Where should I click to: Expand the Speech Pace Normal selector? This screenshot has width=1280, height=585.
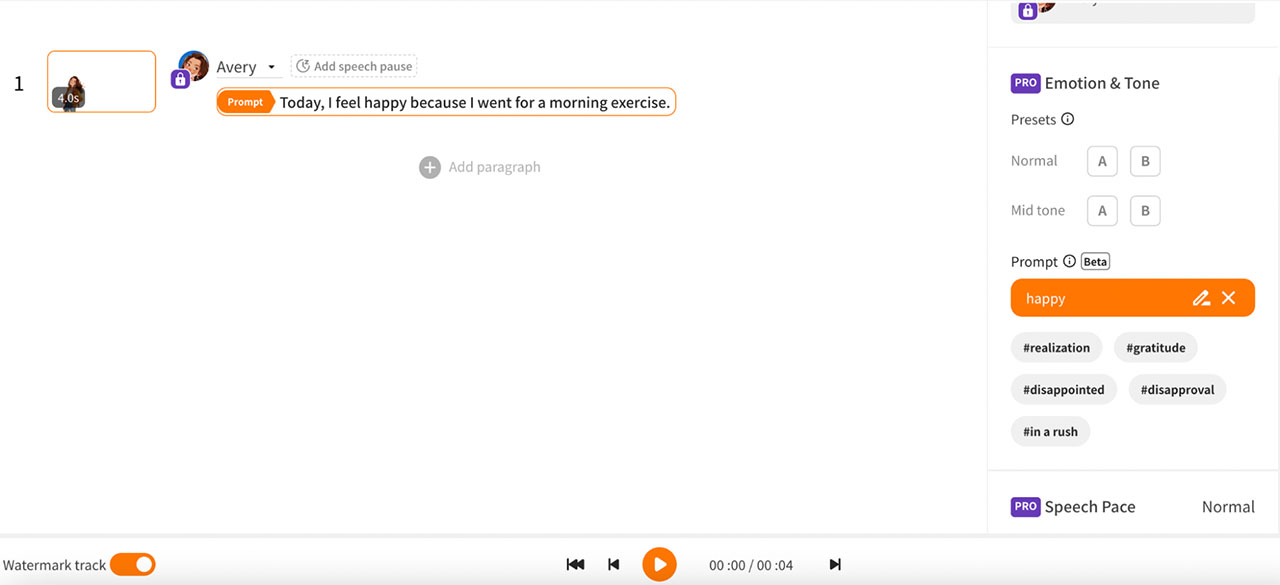pyautogui.click(x=1228, y=507)
